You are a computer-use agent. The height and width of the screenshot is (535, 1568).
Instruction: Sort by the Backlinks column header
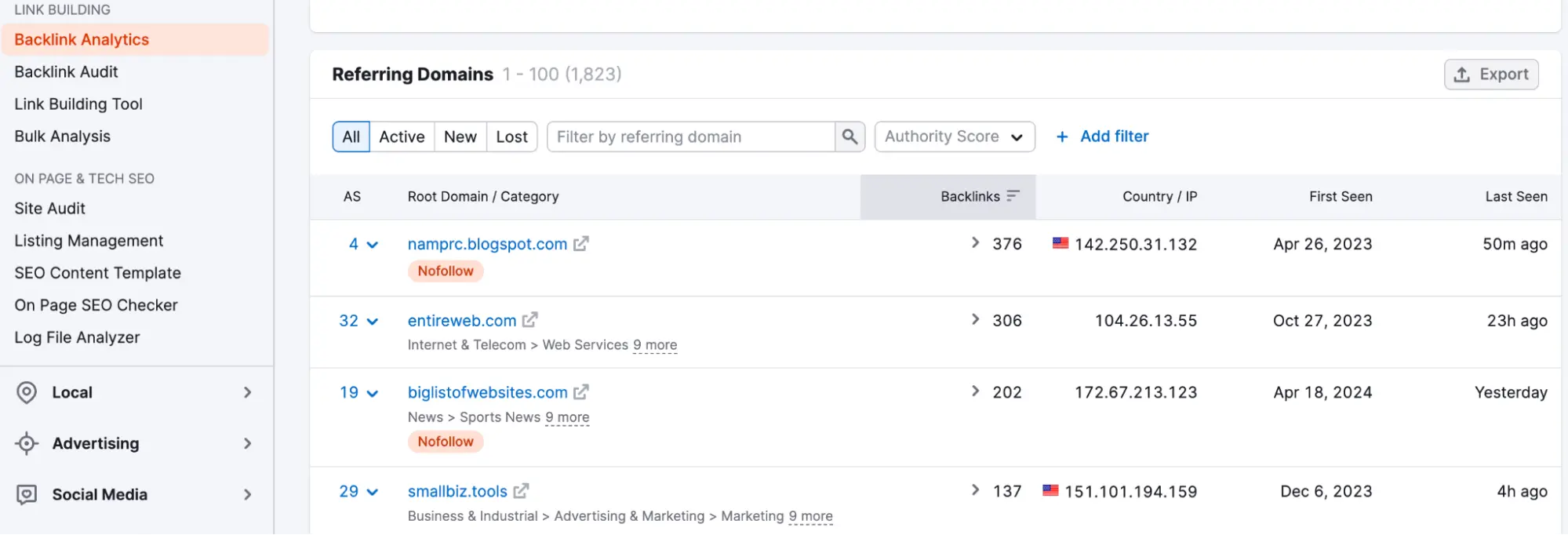pyautogui.click(x=948, y=196)
